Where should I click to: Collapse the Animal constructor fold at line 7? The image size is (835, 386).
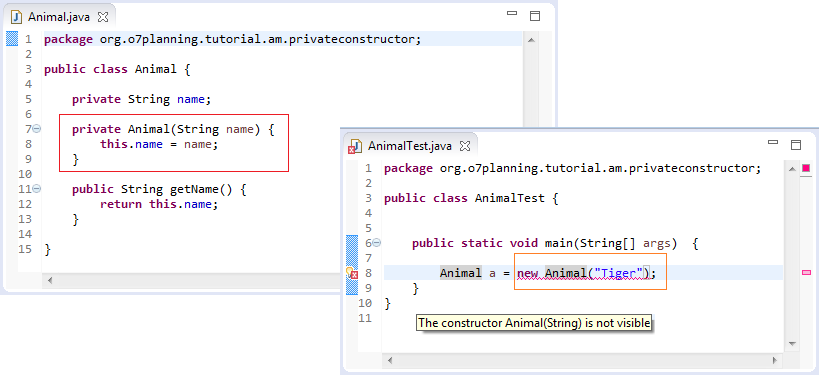[x=37, y=128]
